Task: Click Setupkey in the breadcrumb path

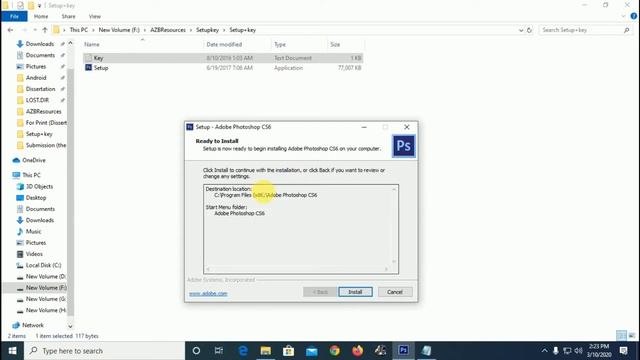Action: (x=207, y=30)
